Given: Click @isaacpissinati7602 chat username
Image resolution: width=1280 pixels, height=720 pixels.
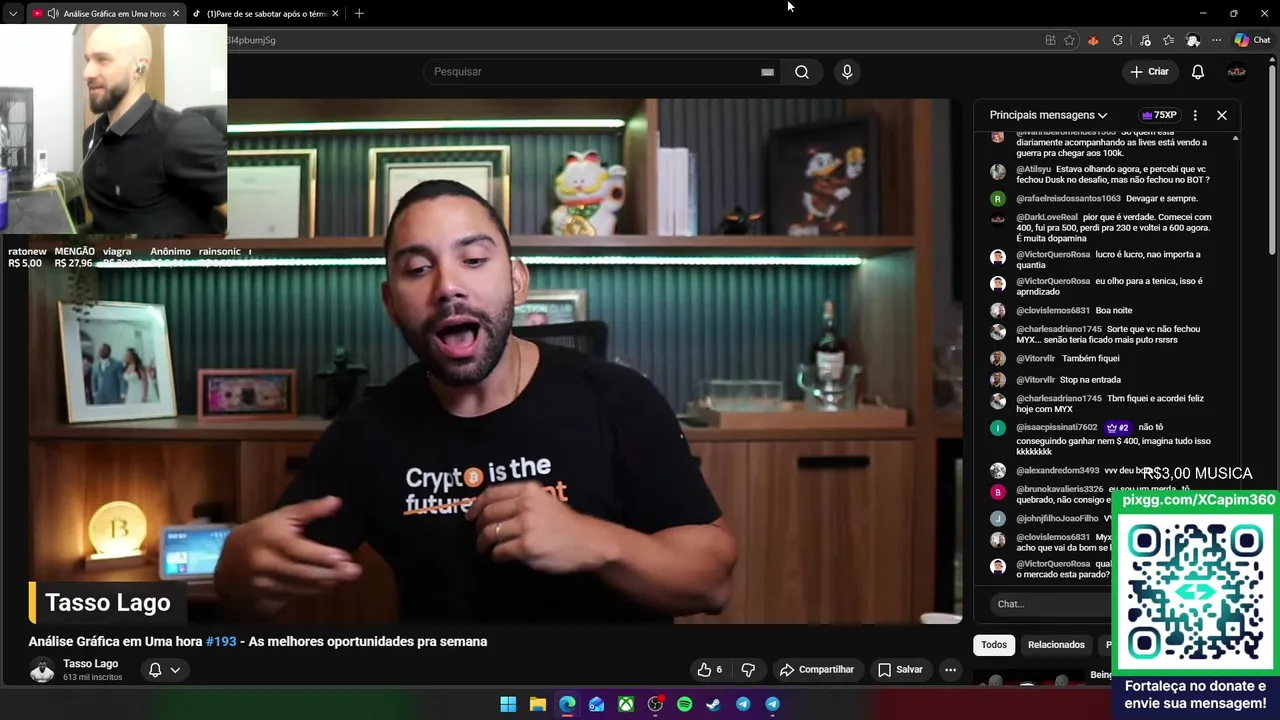Looking at the screenshot, I should (1056, 427).
